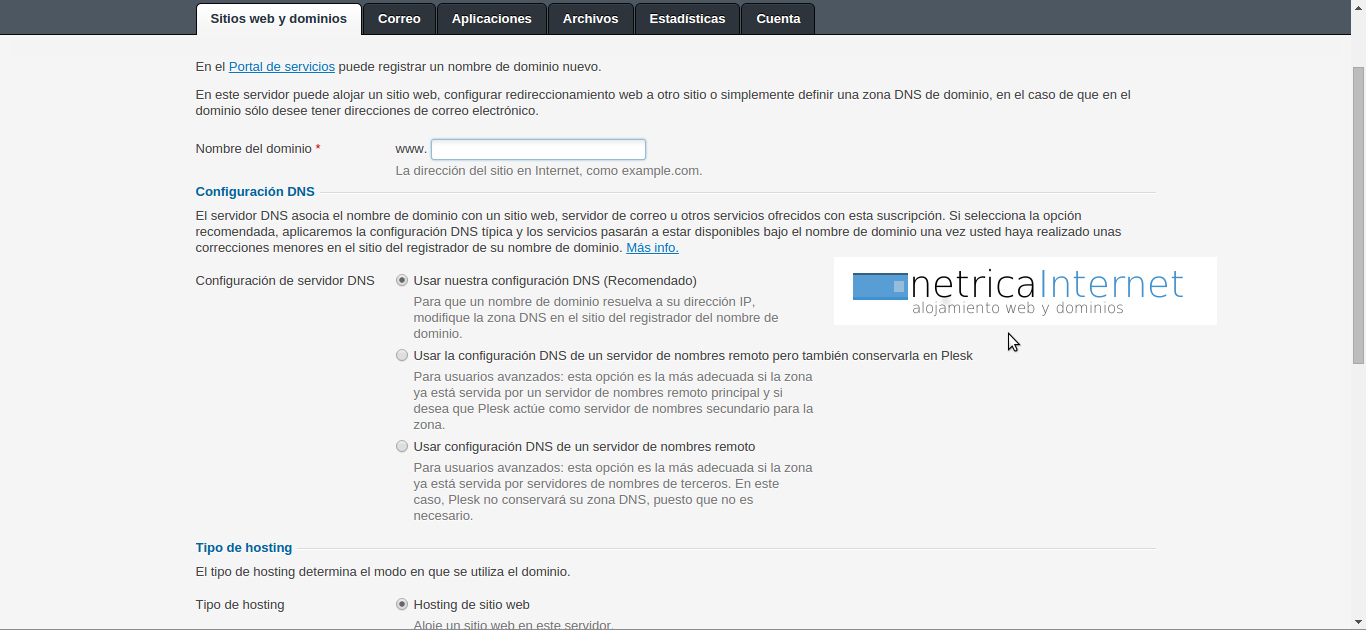This screenshot has width=1366, height=630.
Task: Follow the Portal de servicios link
Action: pyautogui.click(x=282, y=67)
